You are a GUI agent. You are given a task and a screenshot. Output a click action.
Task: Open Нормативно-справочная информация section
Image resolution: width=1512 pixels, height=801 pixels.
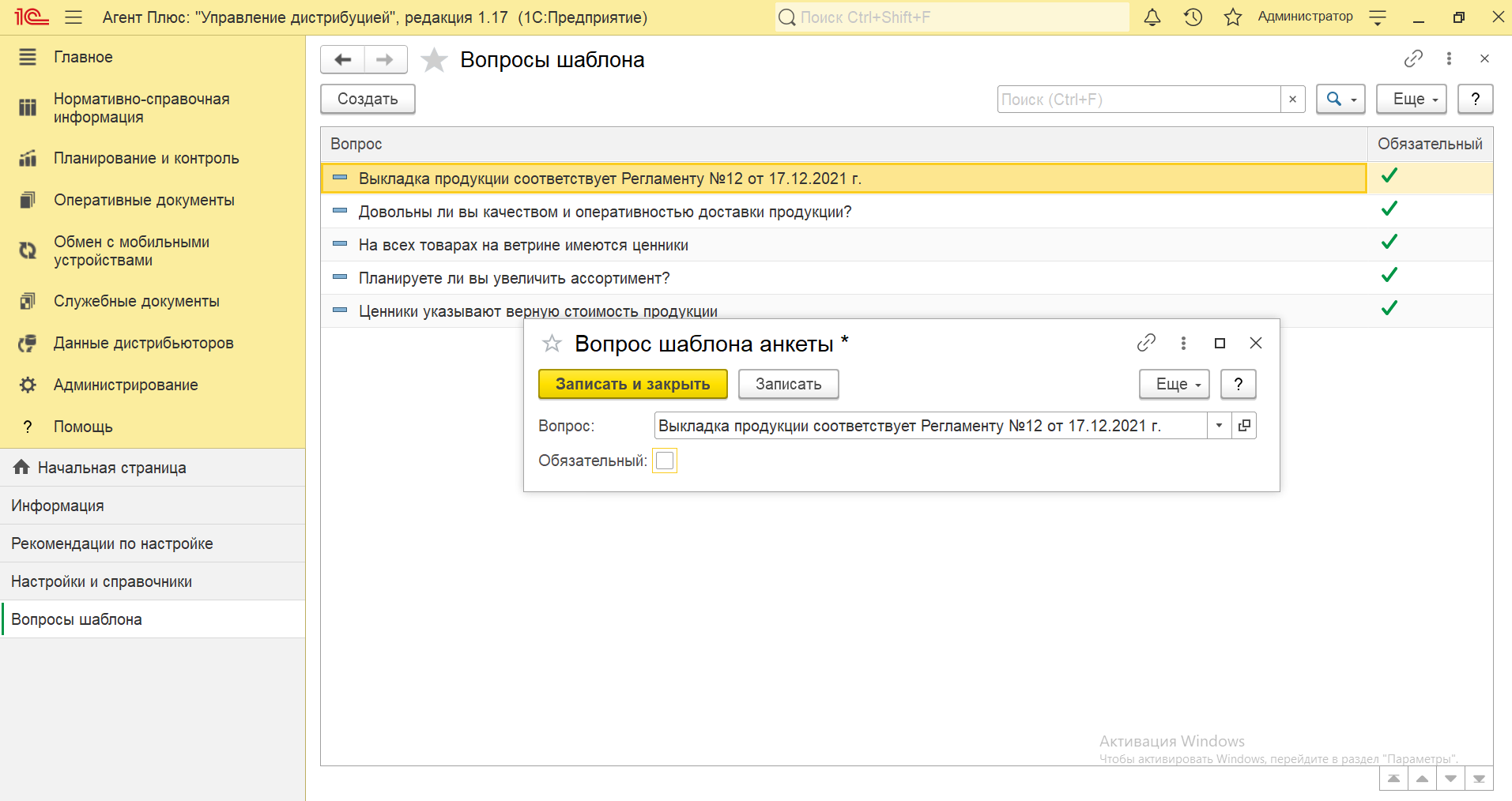pyautogui.click(x=141, y=108)
